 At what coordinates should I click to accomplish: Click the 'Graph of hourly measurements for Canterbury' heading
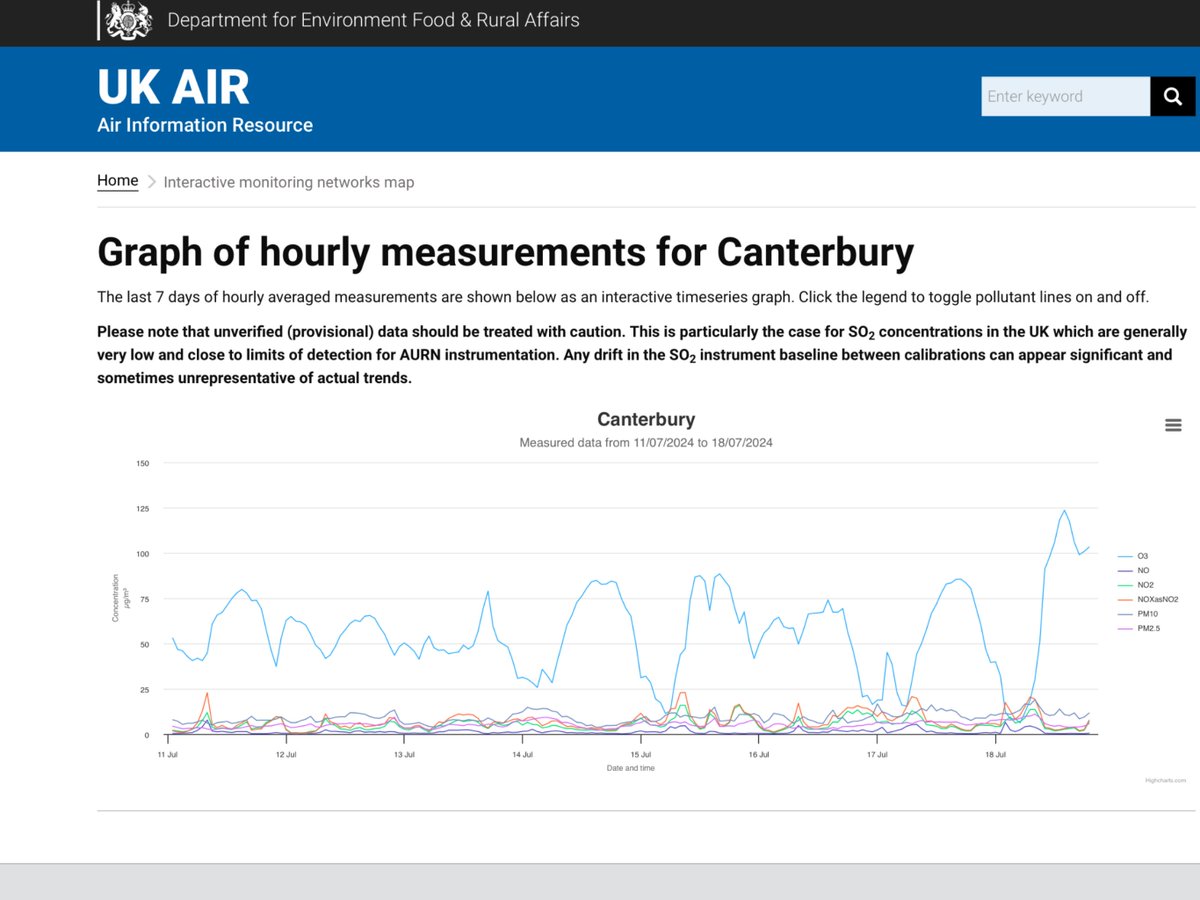(x=505, y=252)
